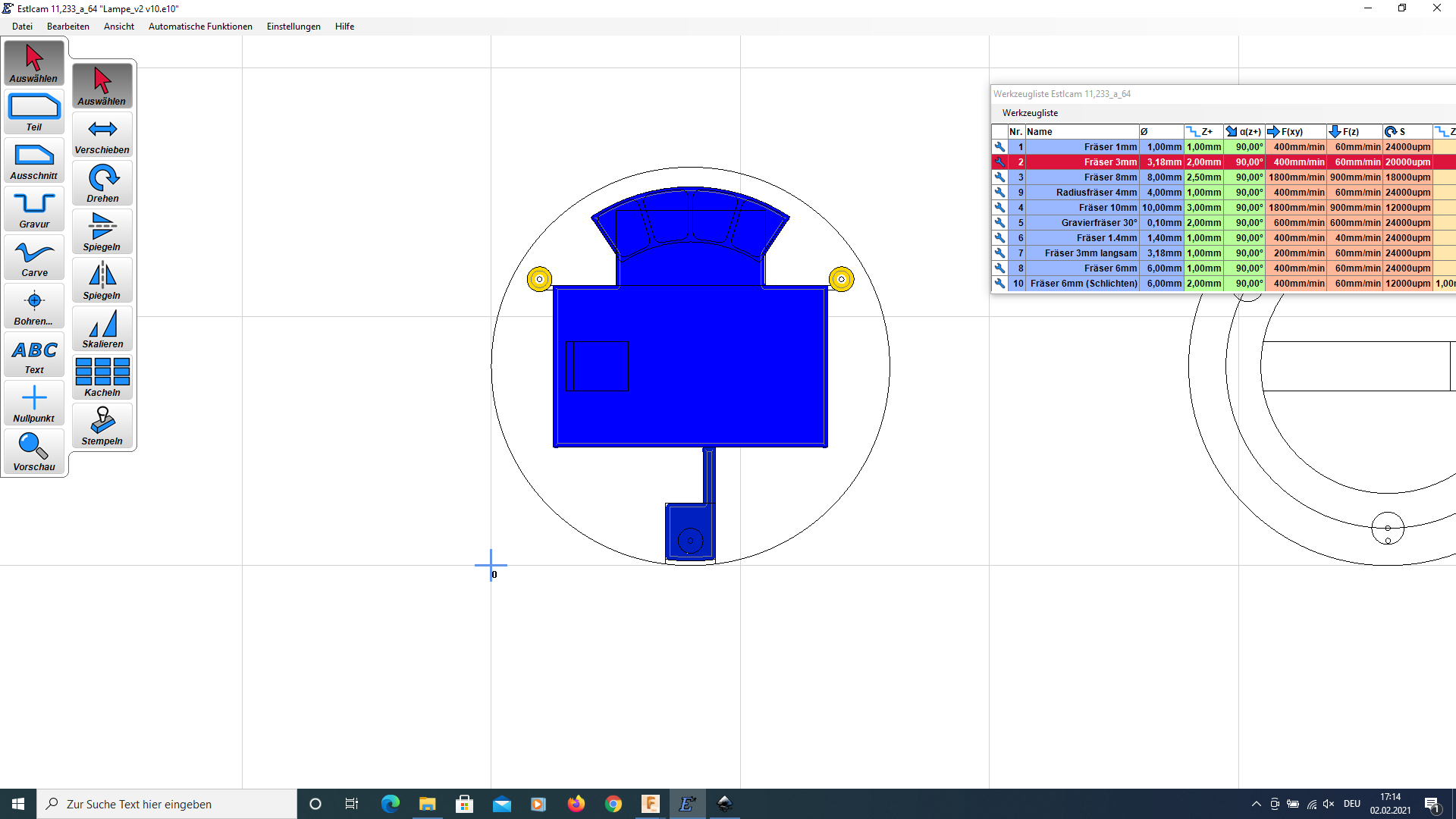Pick the ABC Text tool
Screen dimensions: 1456x819
point(34,355)
